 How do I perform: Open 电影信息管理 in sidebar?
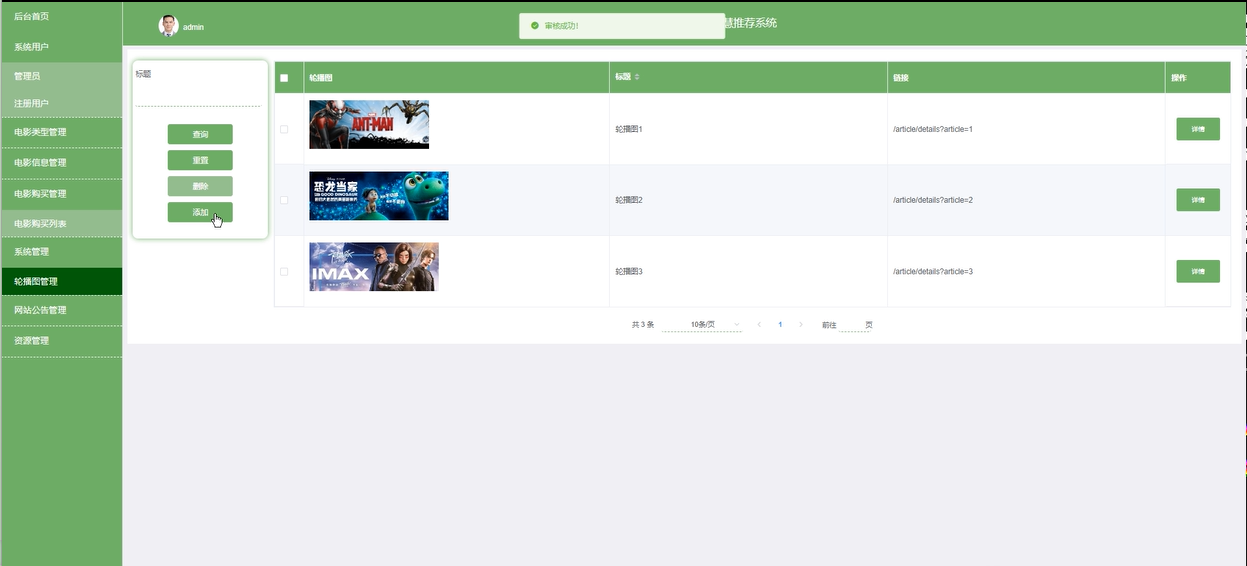pos(61,163)
